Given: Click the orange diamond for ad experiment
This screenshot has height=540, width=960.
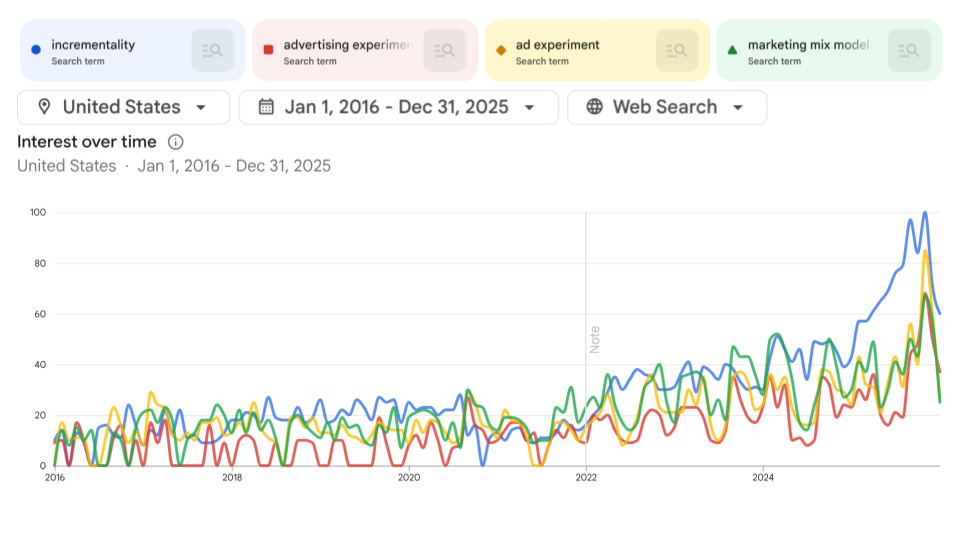Looking at the screenshot, I should (x=501, y=49).
